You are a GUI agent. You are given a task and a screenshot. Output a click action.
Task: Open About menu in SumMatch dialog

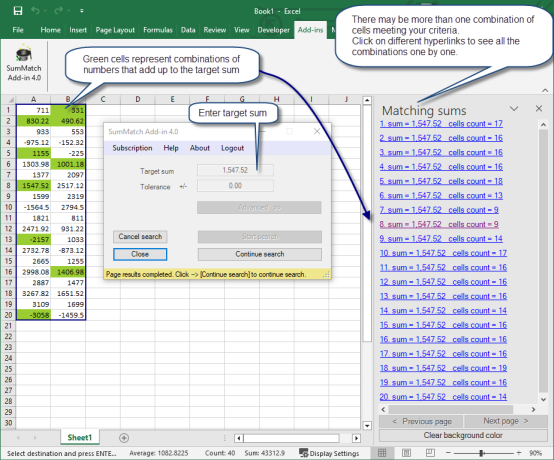pos(200,148)
